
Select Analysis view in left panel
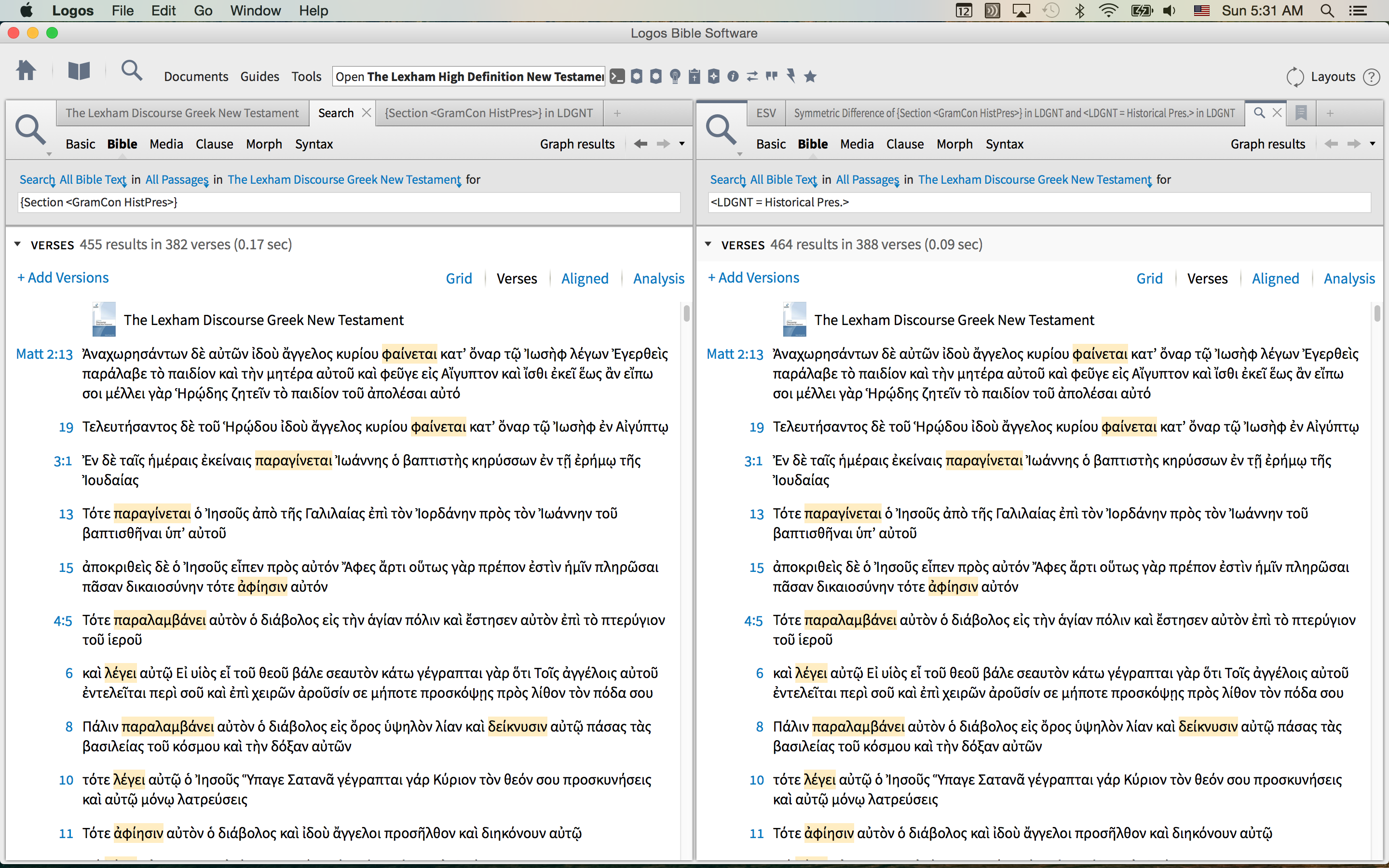[658, 278]
